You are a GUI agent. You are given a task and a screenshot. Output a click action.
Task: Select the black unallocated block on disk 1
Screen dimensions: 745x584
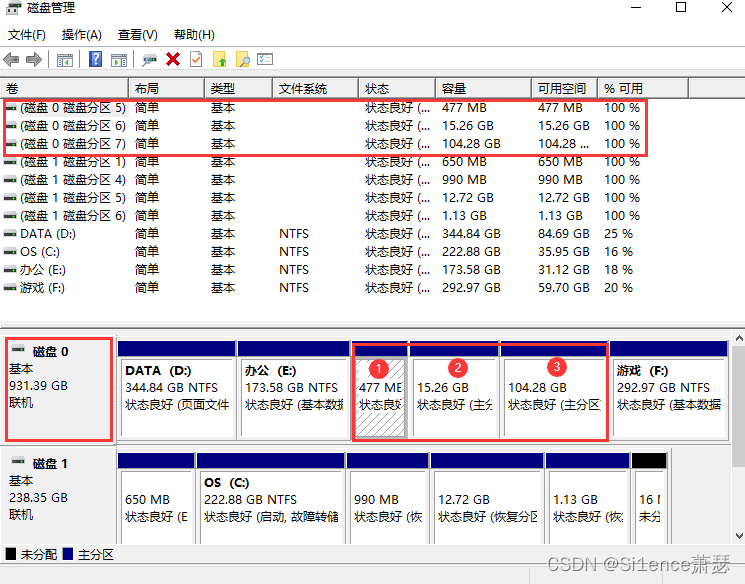coord(649,499)
